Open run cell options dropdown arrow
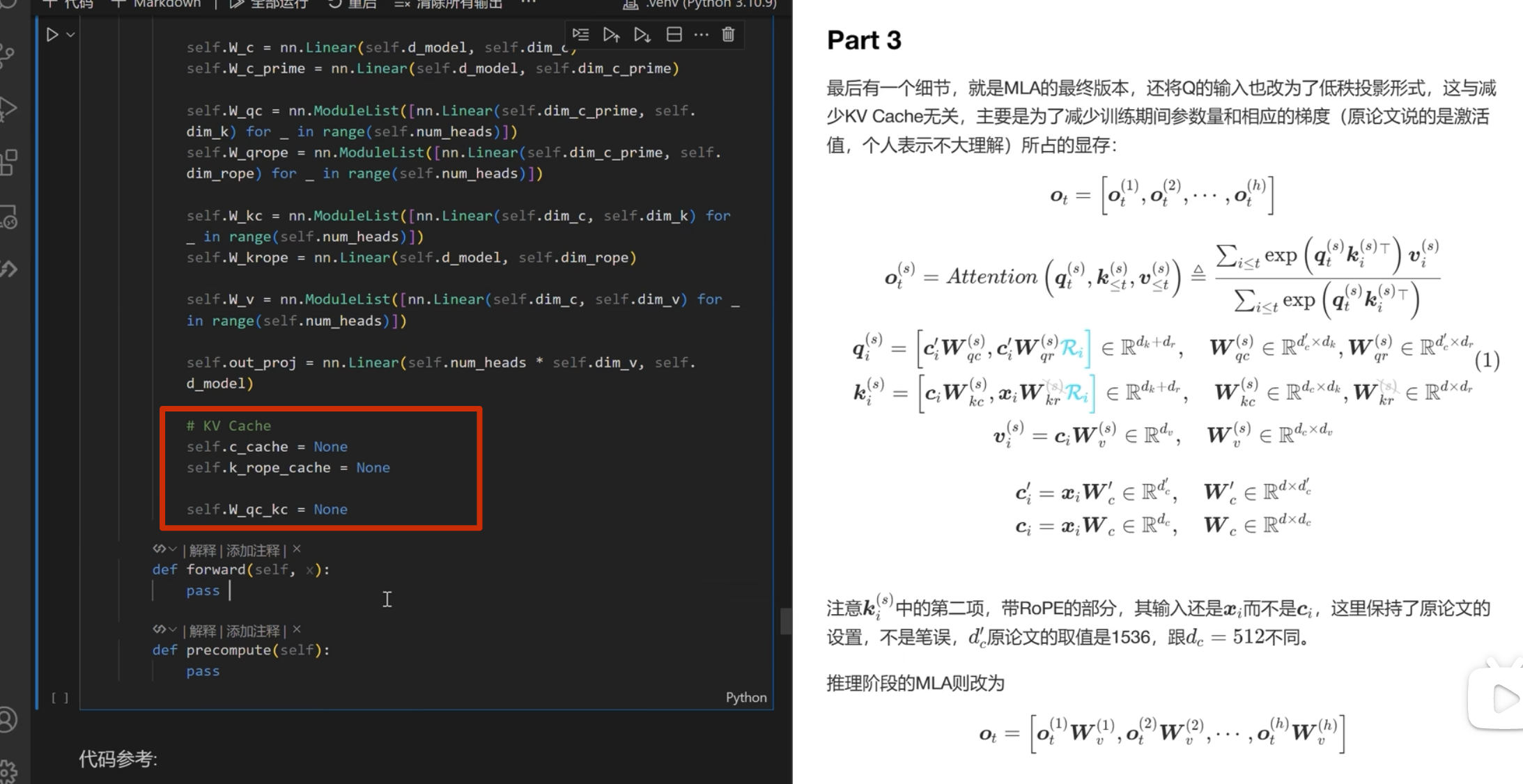The width and height of the screenshot is (1523, 784). (x=70, y=35)
